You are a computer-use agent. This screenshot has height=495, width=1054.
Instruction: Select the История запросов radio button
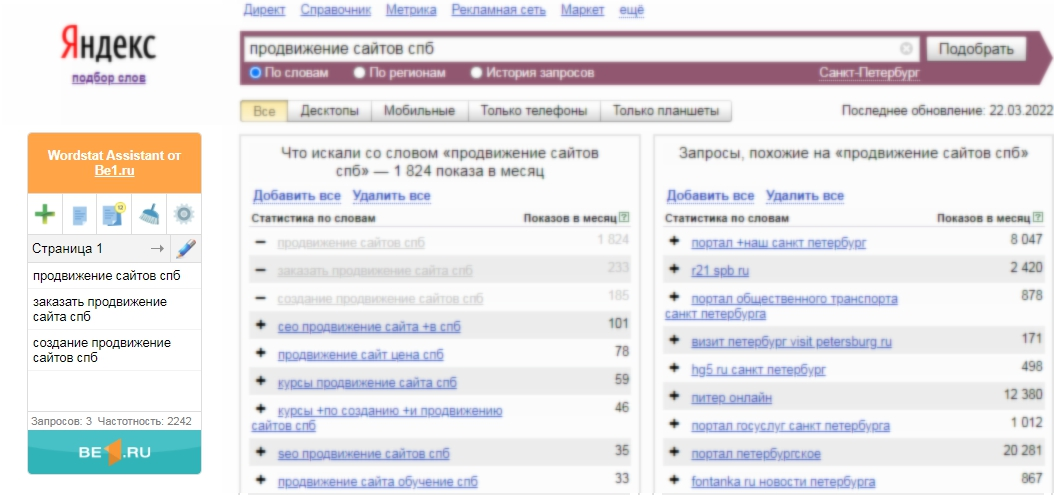point(477,73)
